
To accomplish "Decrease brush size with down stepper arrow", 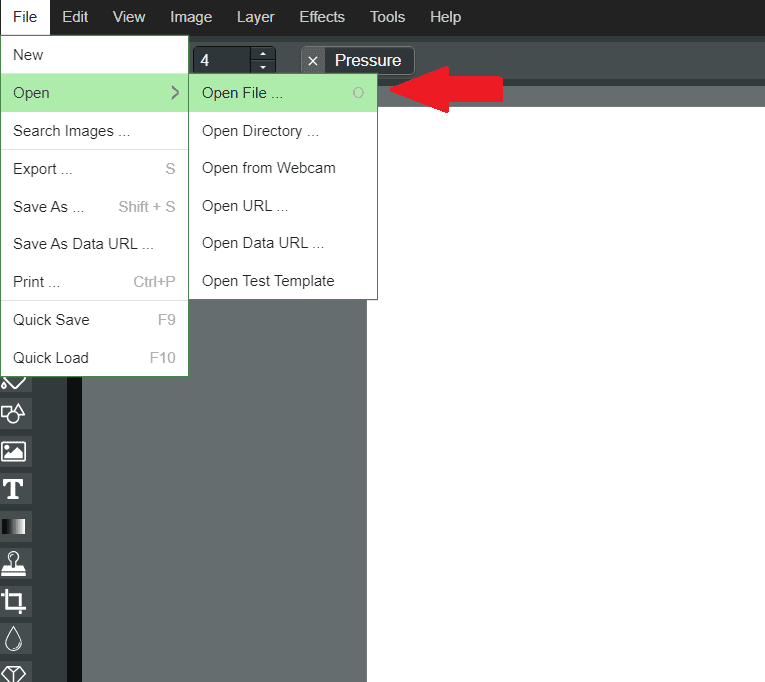I will tap(263, 67).
